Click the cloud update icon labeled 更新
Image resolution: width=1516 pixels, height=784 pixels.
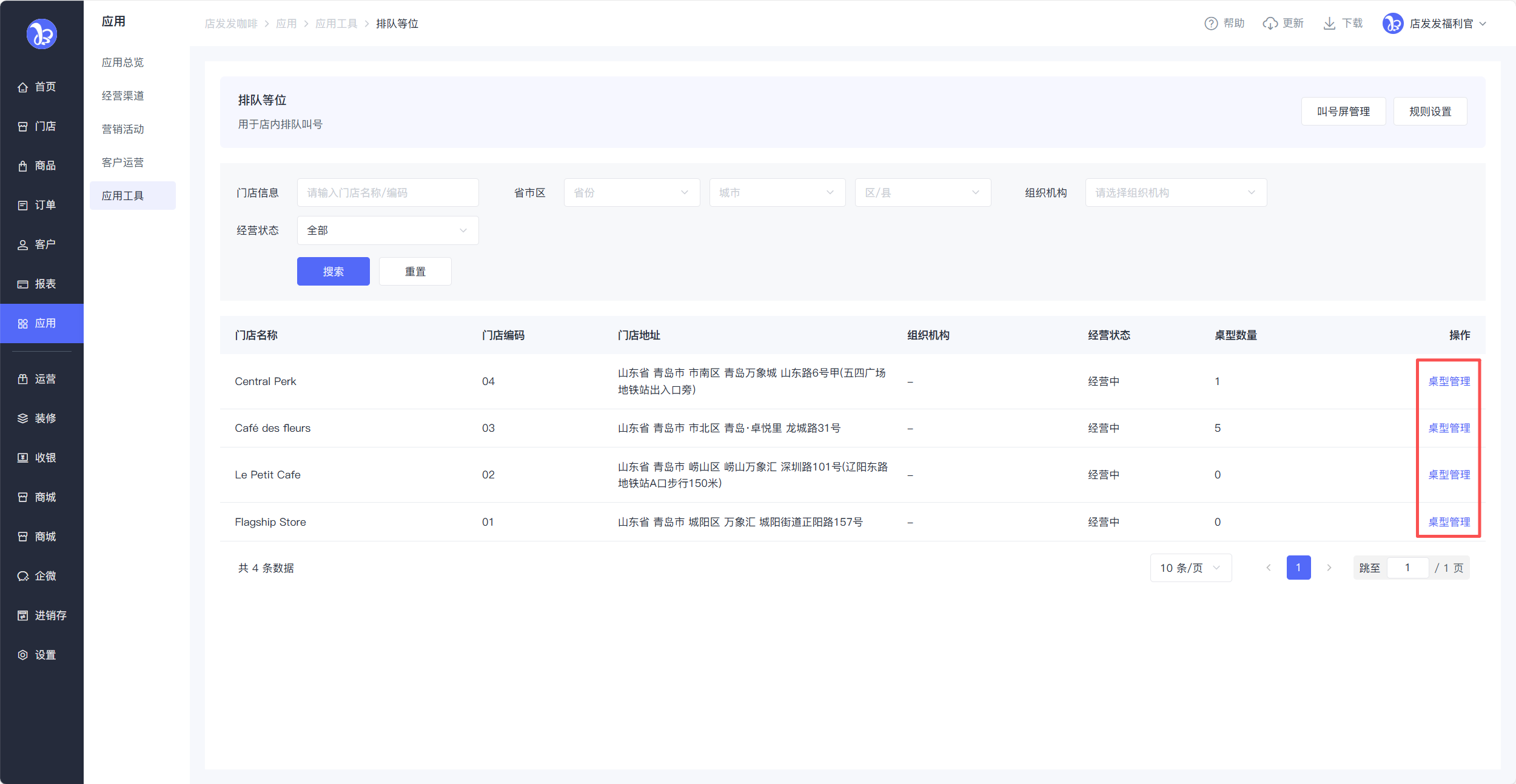tap(1270, 24)
